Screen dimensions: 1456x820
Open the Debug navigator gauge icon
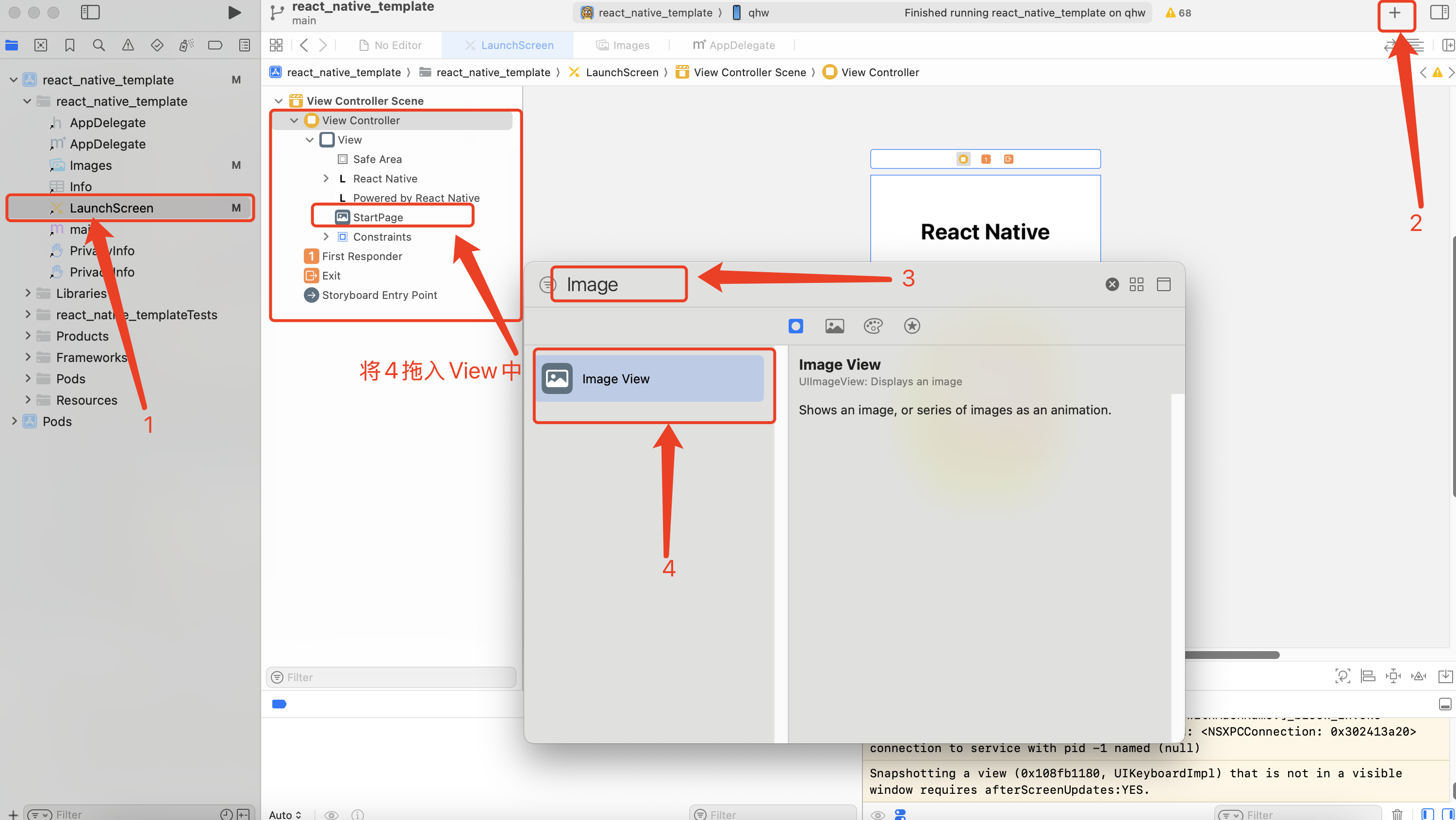point(186,45)
